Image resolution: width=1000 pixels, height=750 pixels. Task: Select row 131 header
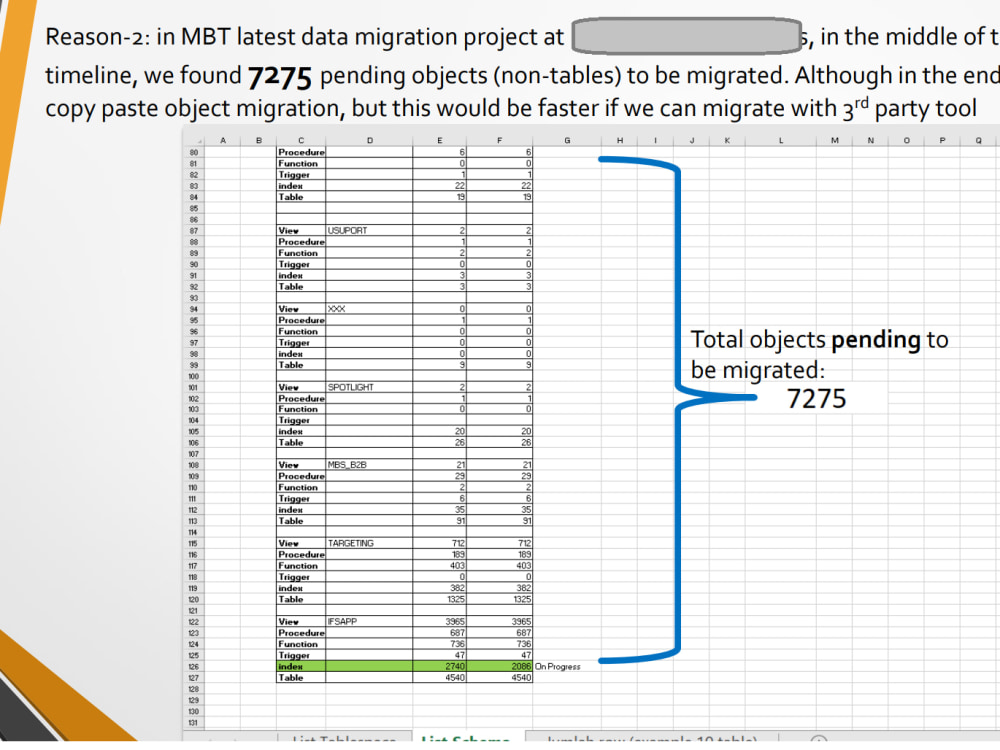pos(194,723)
